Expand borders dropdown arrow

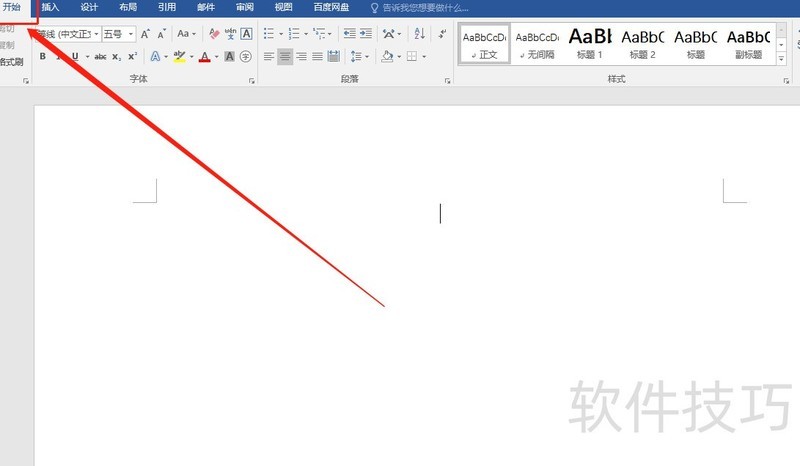click(424, 56)
